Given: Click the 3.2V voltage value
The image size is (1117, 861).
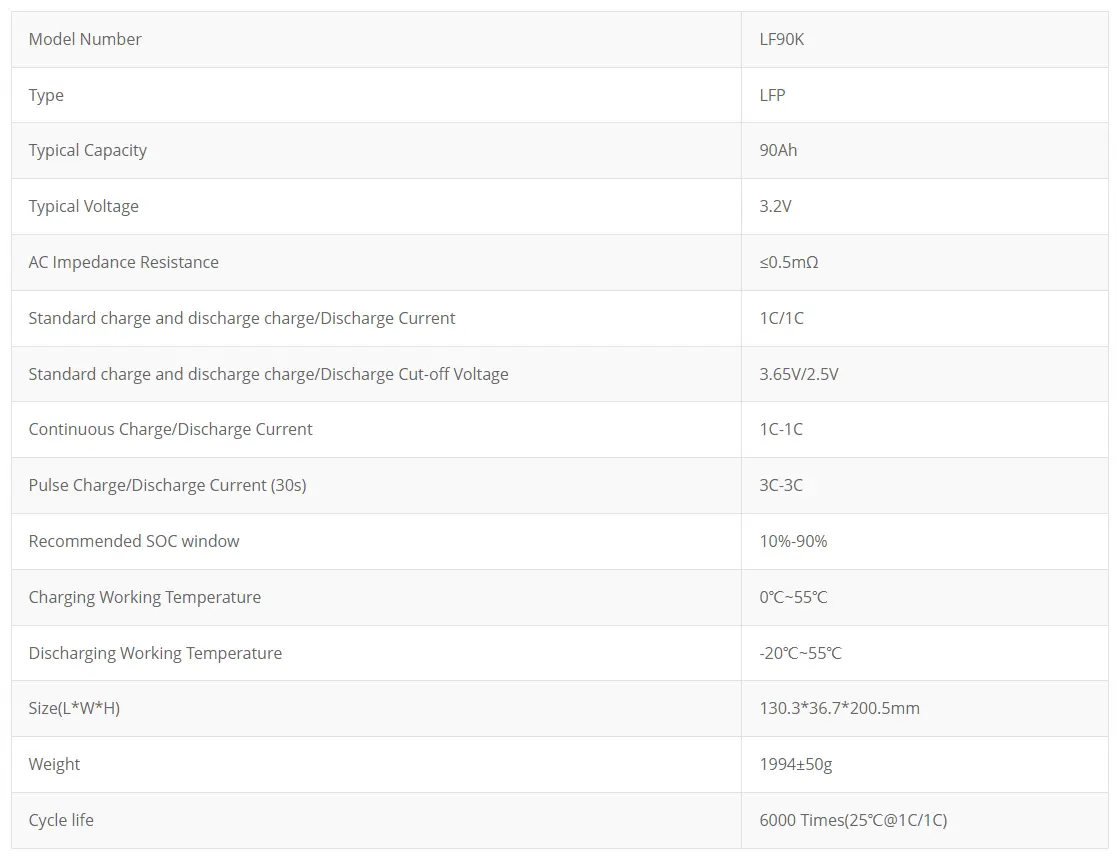Looking at the screenshot, I should 776,206.
